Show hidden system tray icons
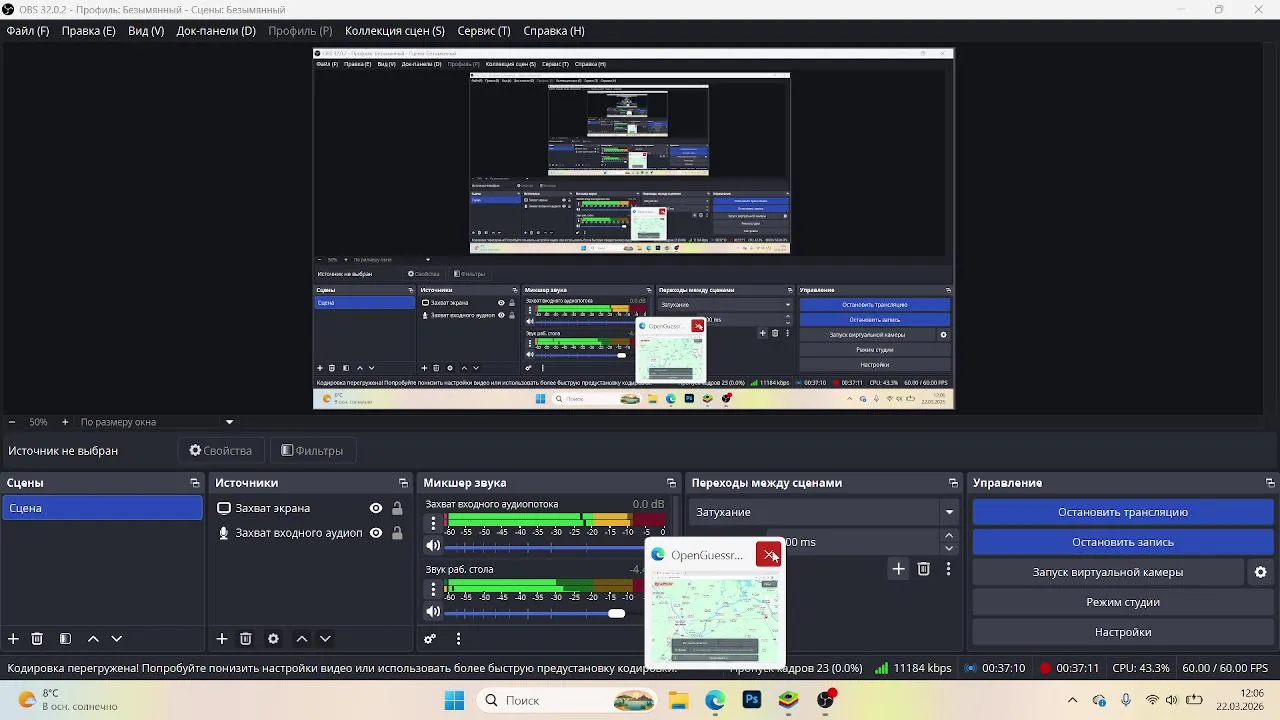Image resolution: width=1280 pixels, height=720 pixels. pos(1073,700)
